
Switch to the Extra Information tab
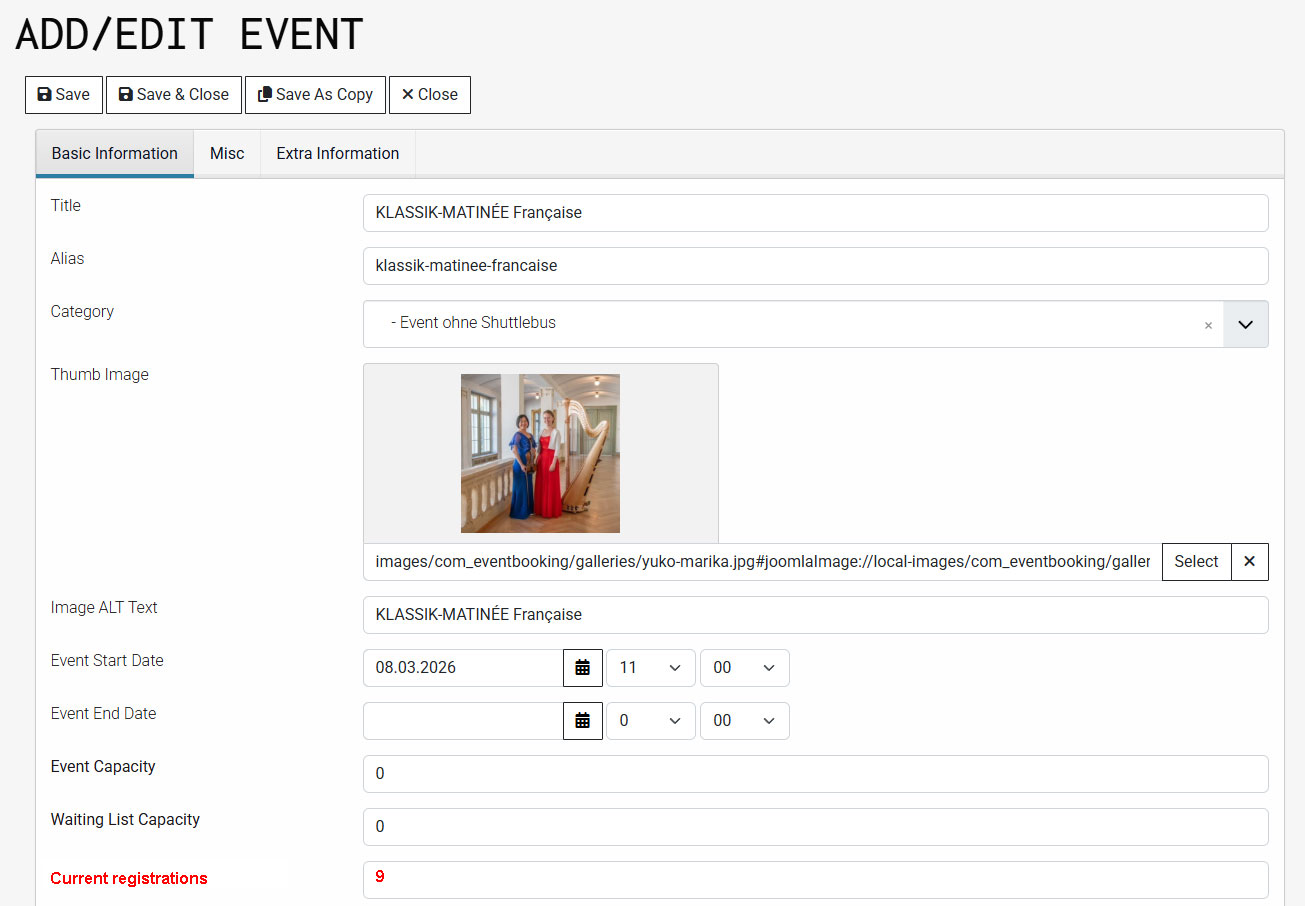coord(337,154)
